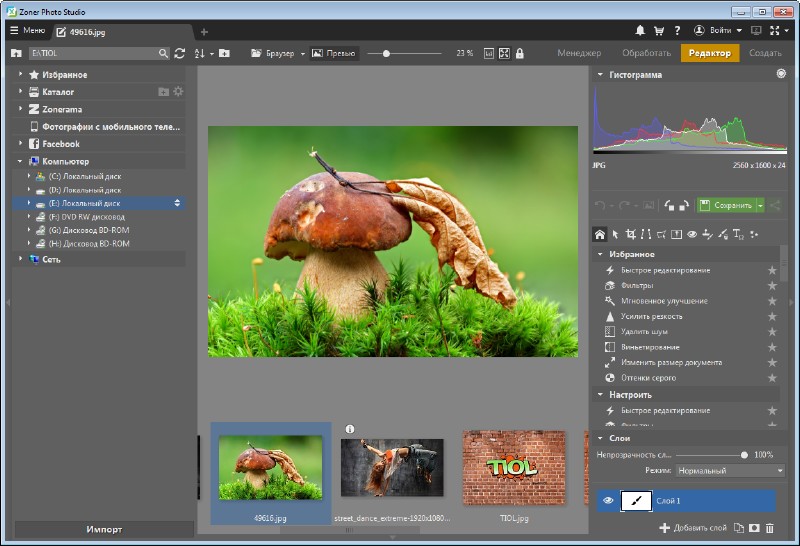
Task: Click the red-eye correction tool icon
Action: click(x=692, y=234)
